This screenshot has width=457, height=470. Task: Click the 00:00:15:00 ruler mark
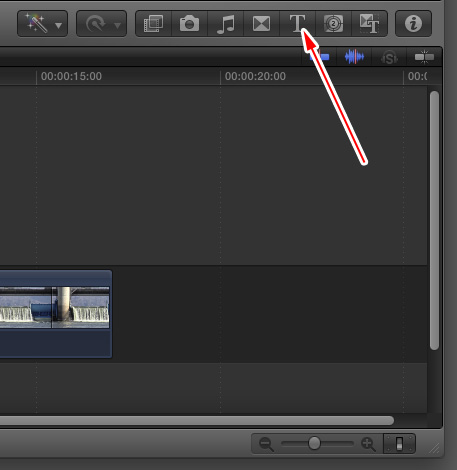tap(71, 76)
